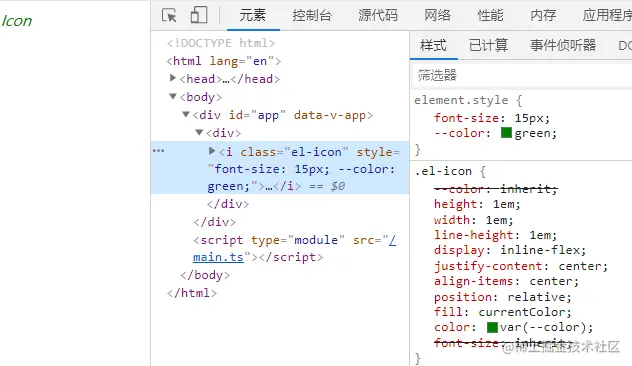Click the green swatch beside var(--color)
The width and height of the screenshot is (632, 366).
[x=492, y=327]
